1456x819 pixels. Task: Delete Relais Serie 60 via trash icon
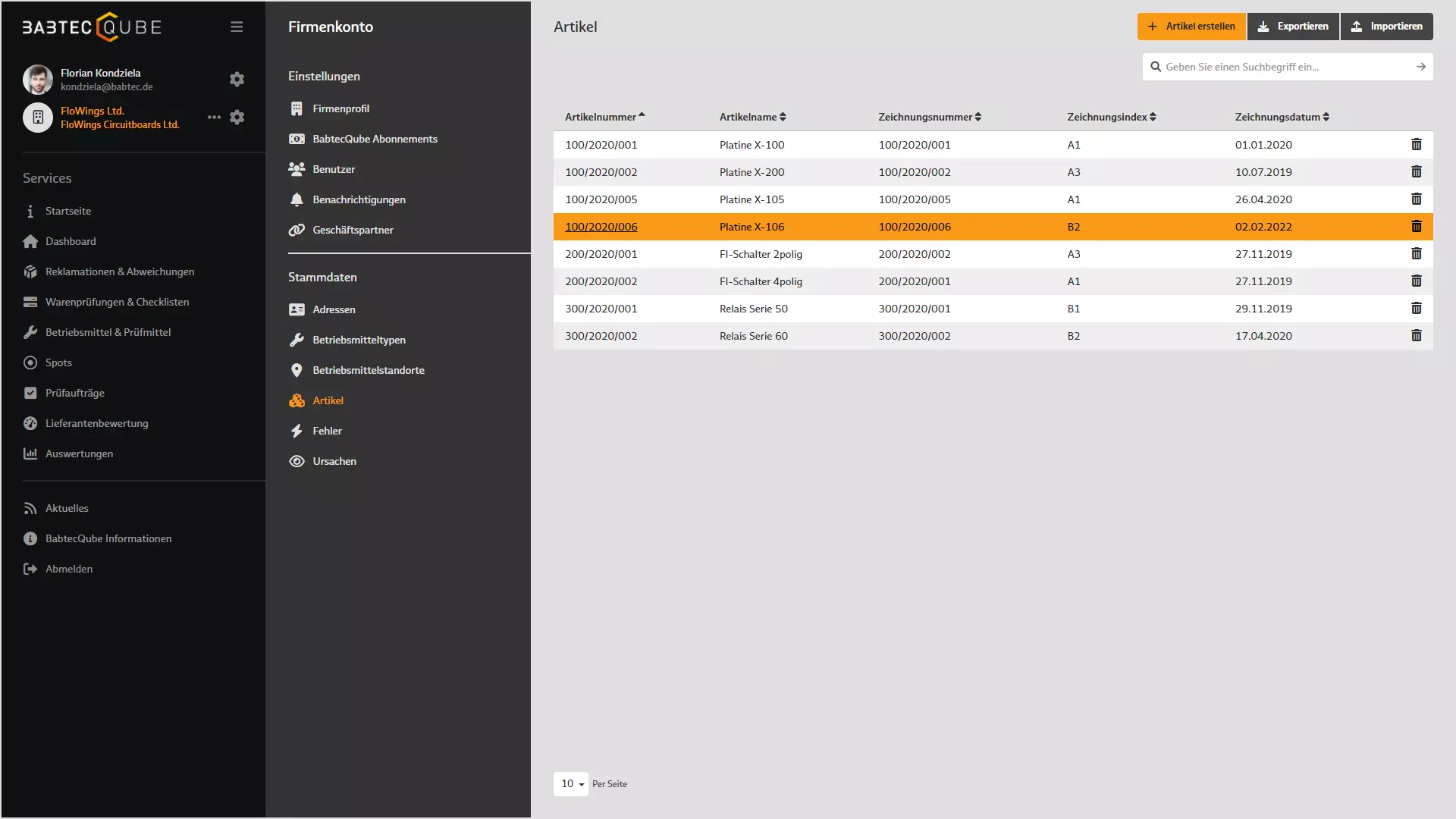[1416, 335]
